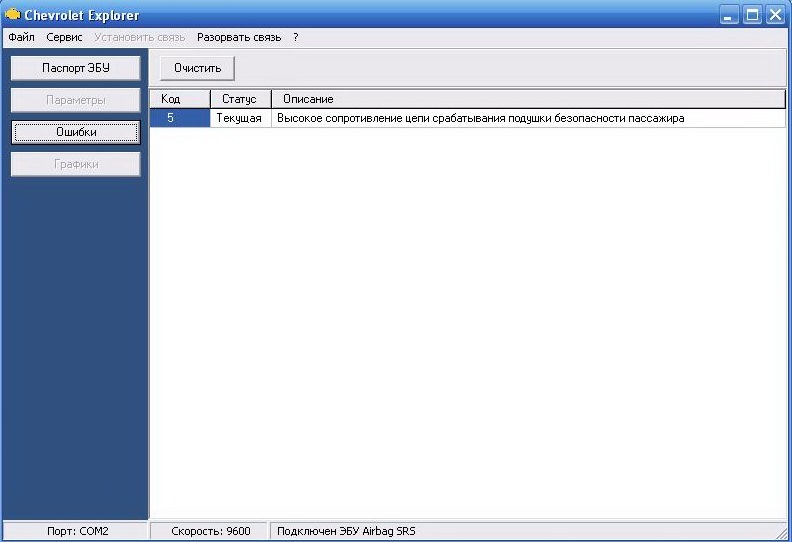The width and height of the screenshot is (792, 542).
Task: Open the Сервис menu
Action: [64, 37]
